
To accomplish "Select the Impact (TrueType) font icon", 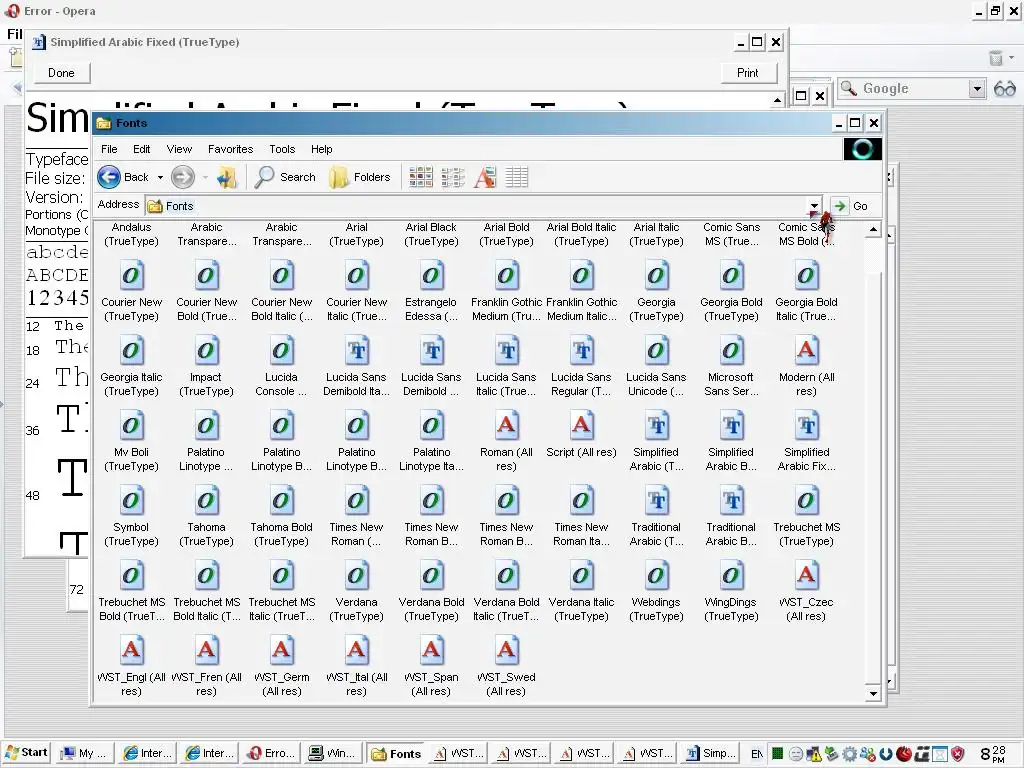I will 206,351.
